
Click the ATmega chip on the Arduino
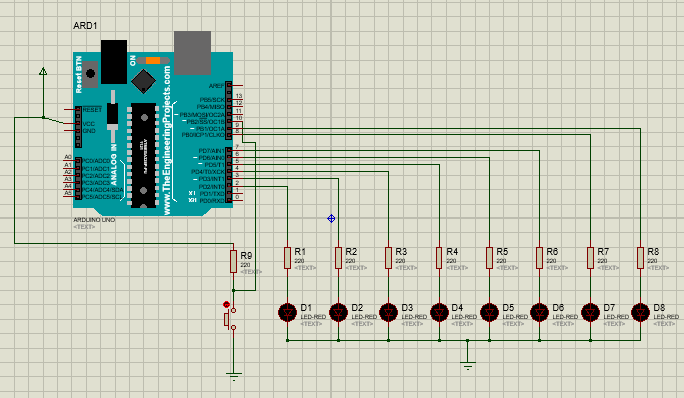click(x=143, y=156)
